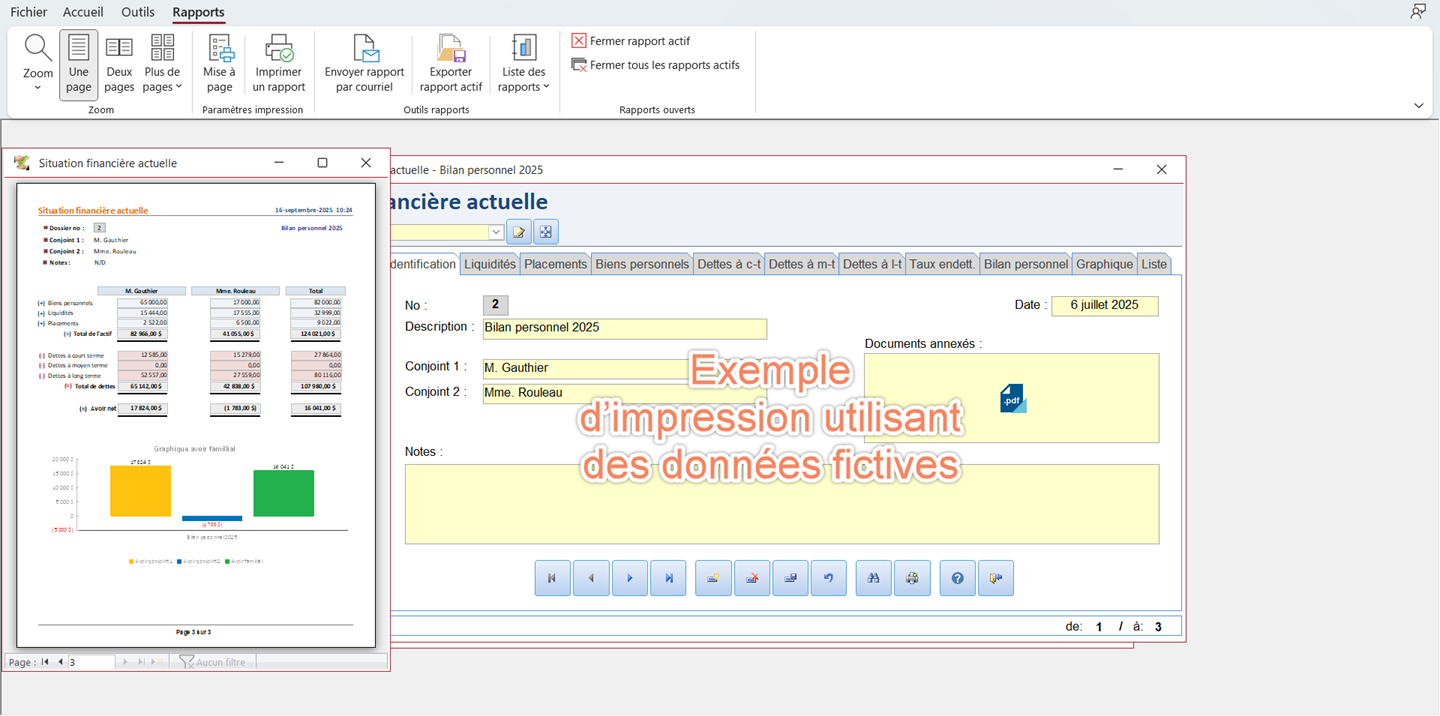The image size is (1440, 716).
Task: Expand the Plus de pages dropdown
Action: pyautogui.click(x=163, y=64)
